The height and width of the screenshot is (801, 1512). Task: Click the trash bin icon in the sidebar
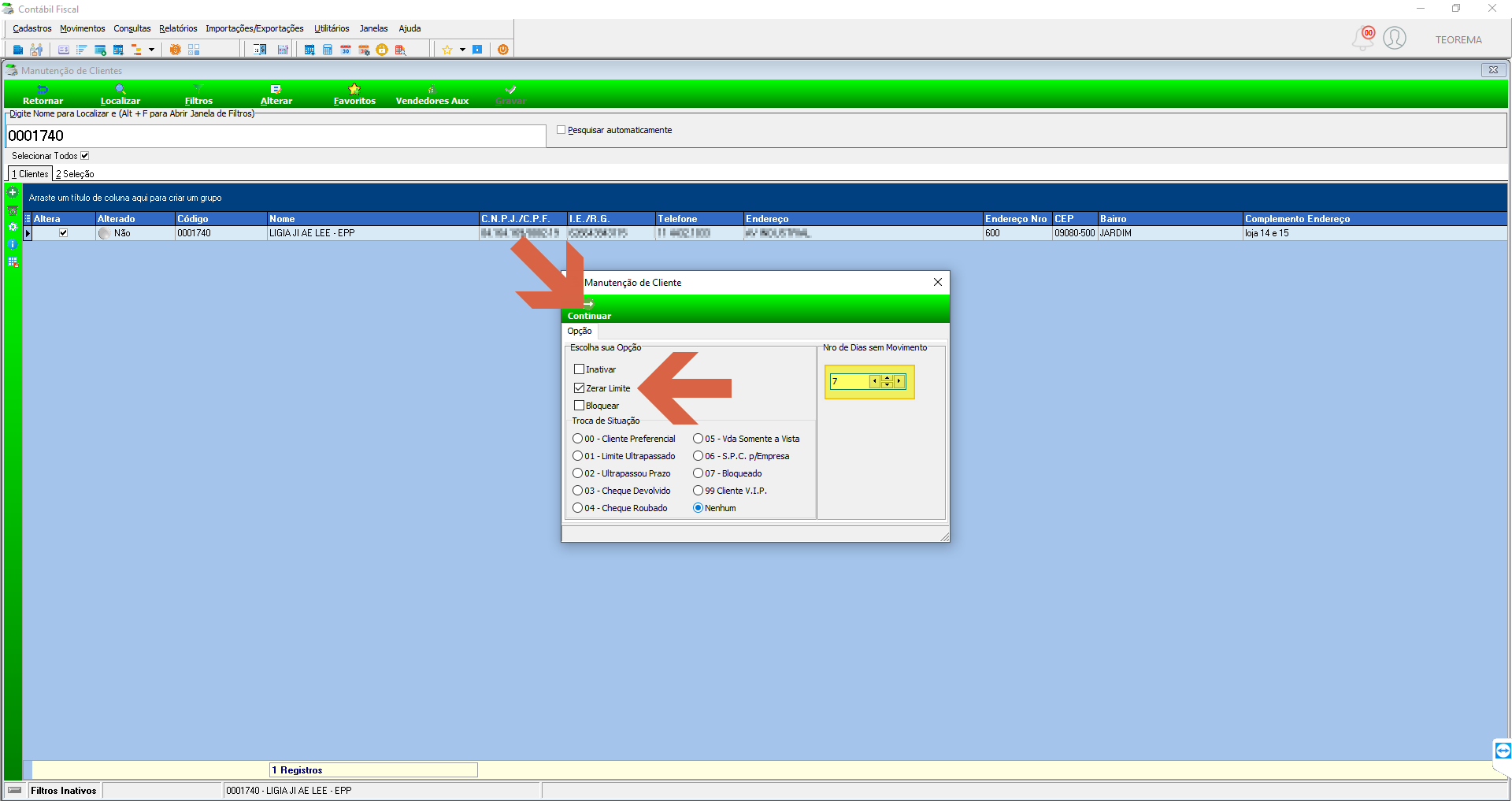click(13, 210)
